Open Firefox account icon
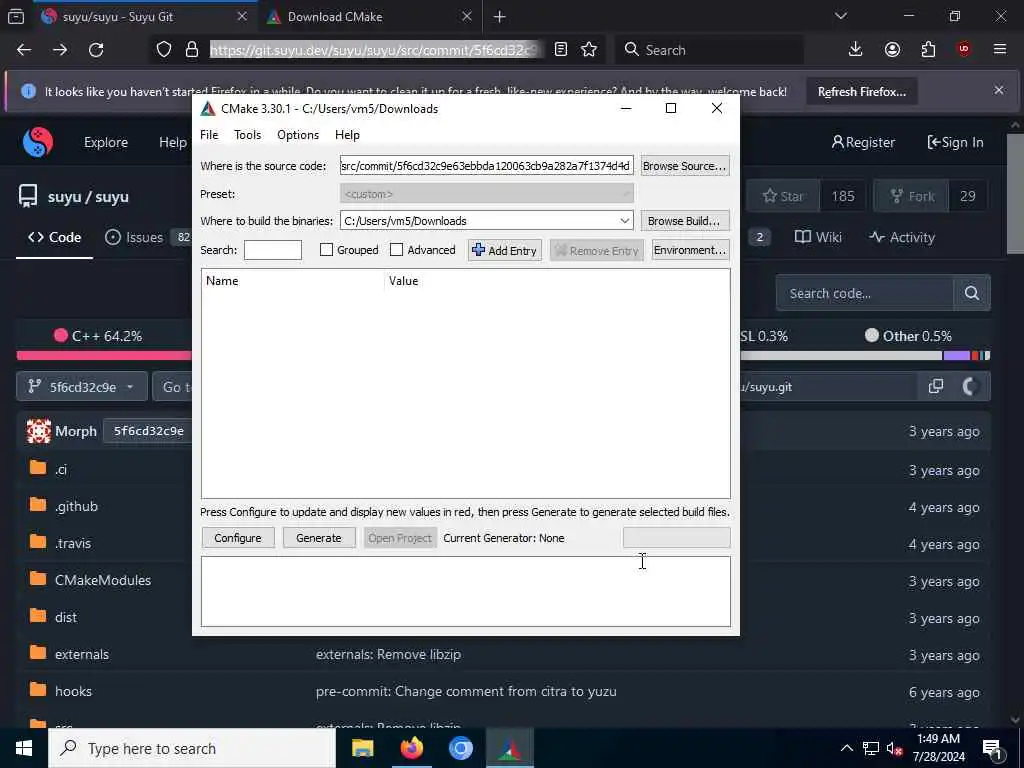This screenshot has width=1024, height=768. click(892, 50)
